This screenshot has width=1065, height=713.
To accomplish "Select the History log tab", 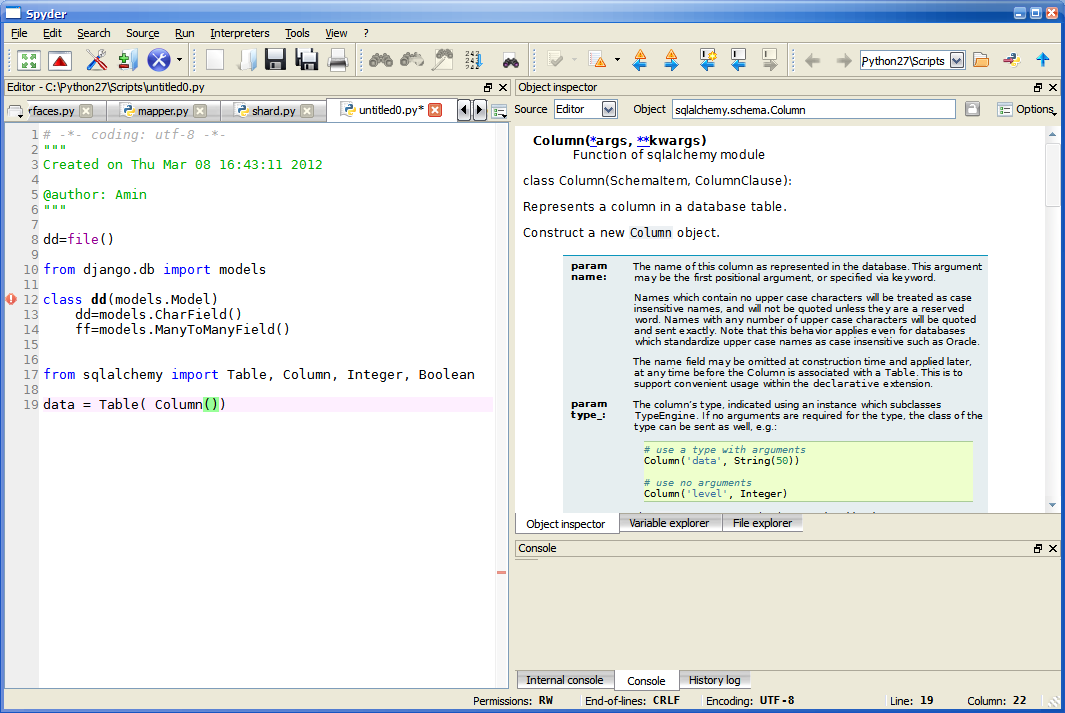I will coord(714,680).
